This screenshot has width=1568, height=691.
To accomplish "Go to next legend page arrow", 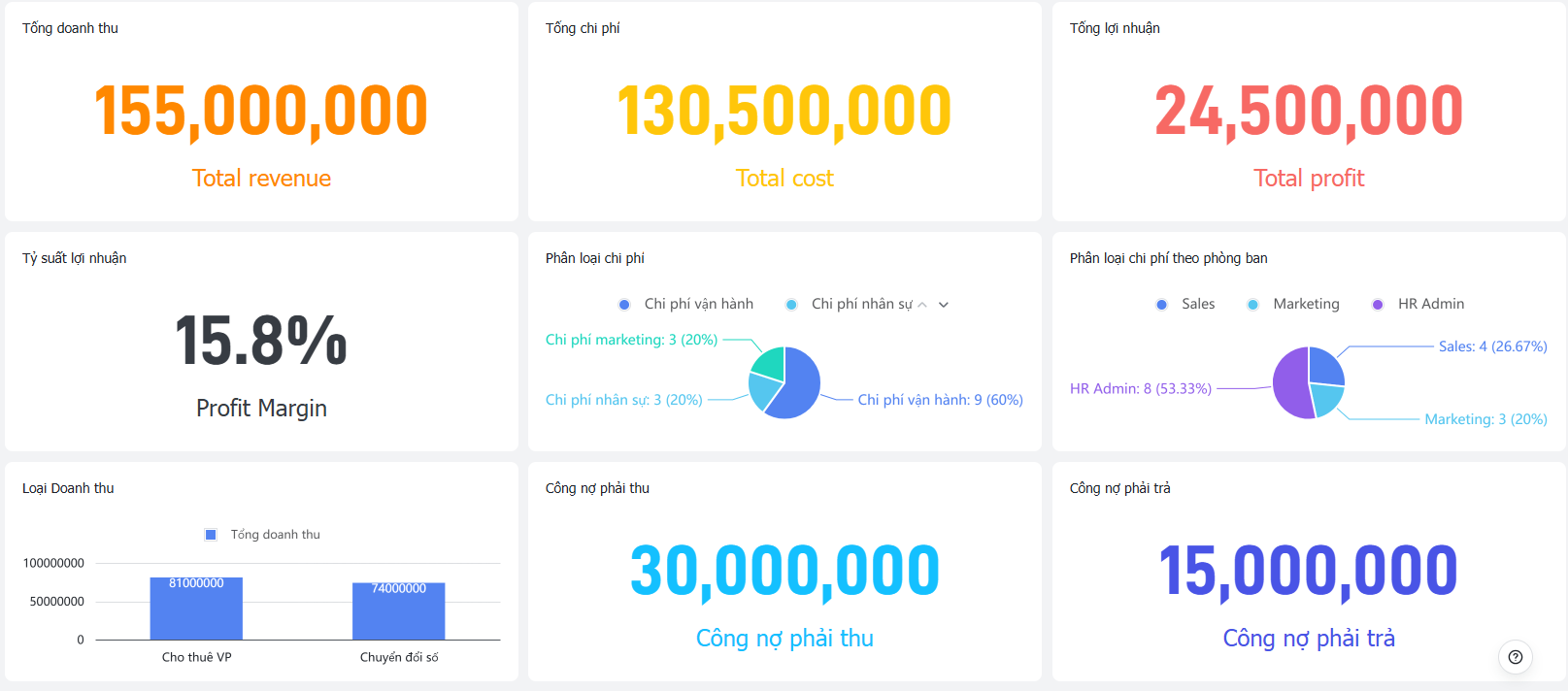I will pyautogui.click(x=943, y=305).
